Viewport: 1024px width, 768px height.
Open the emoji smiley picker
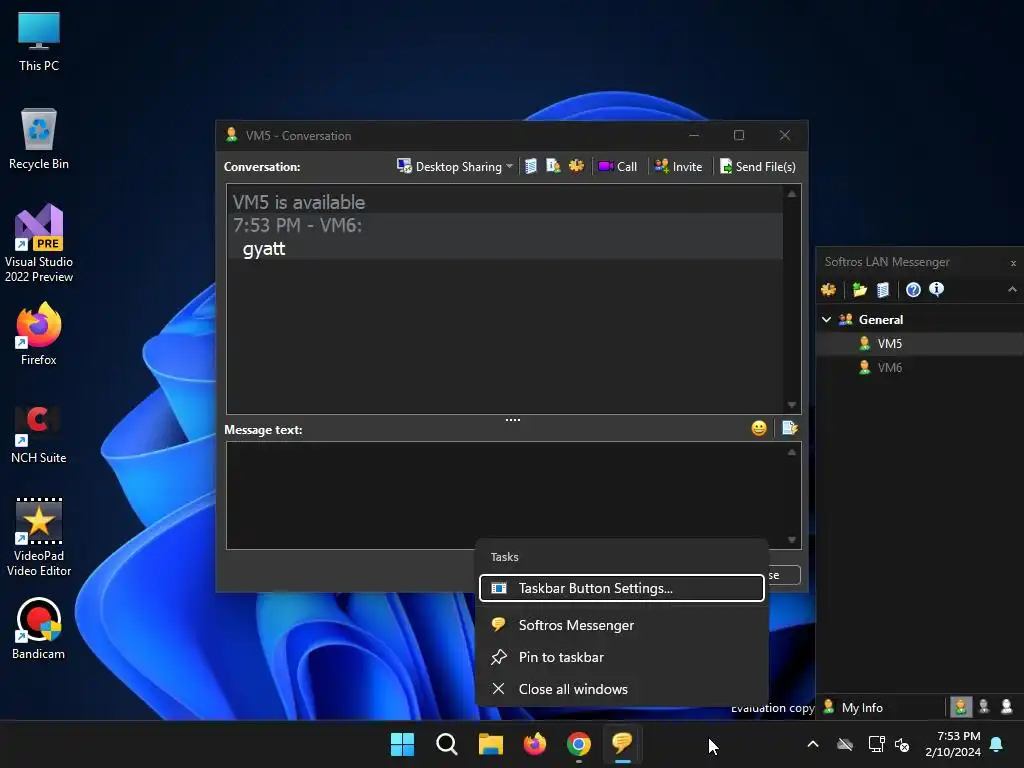pyautogui.click(x=759, y=428)
